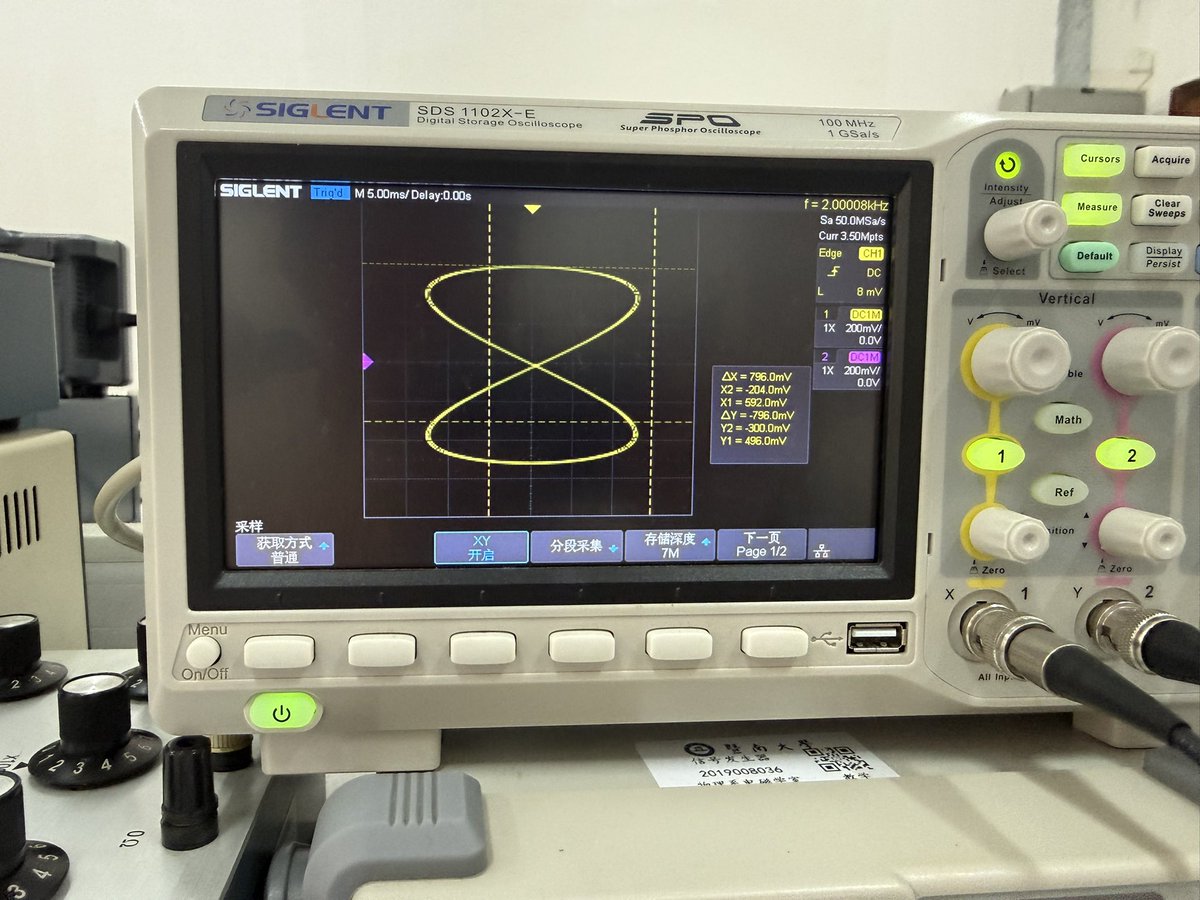Click the yellow trigger position triangle marker
Screen dimensions: 1200x900
pyautogui.click(x=533, y=209)
